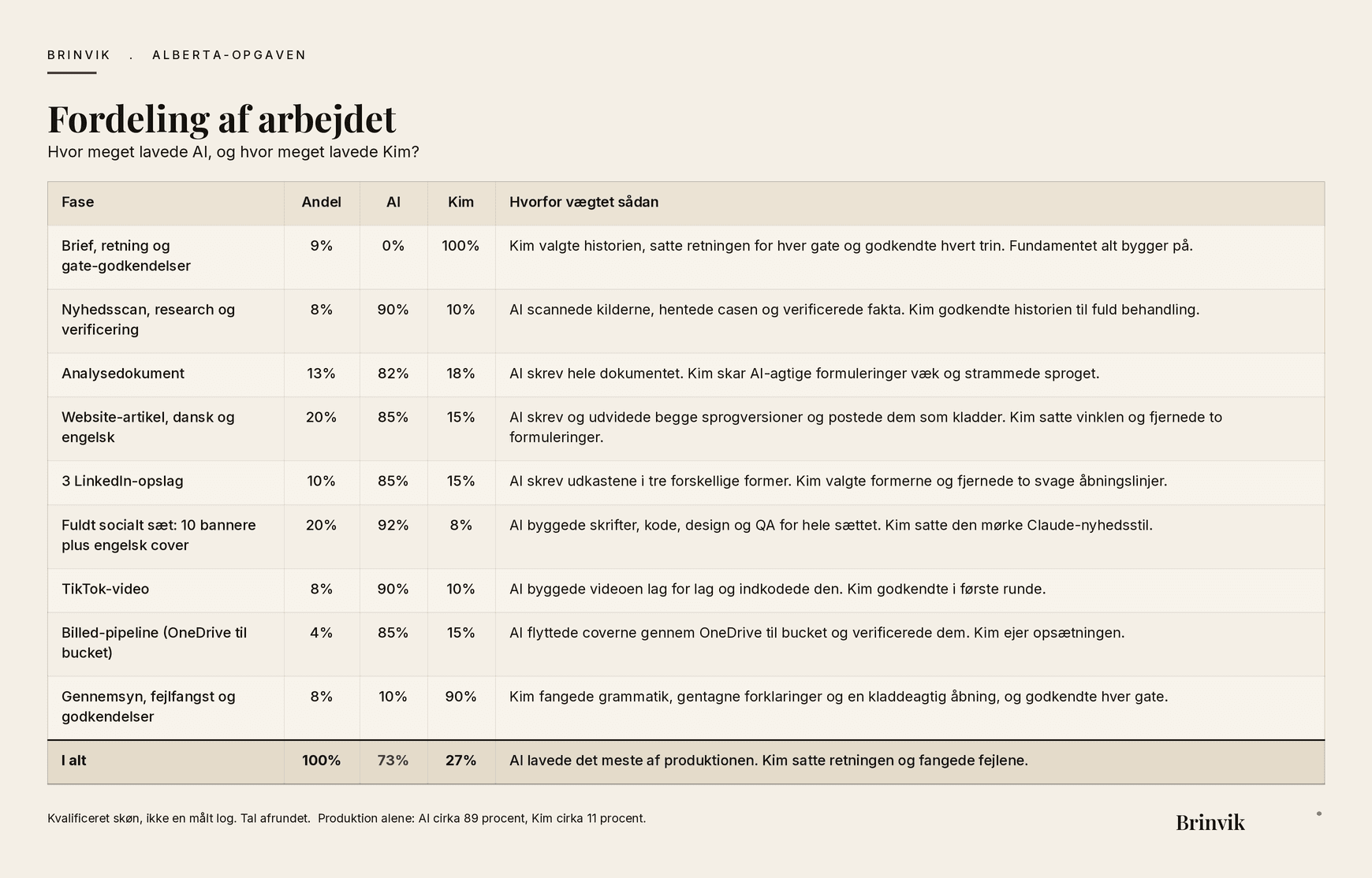Click the 'I alt' total row label
The image size is (1372, 878).
[74, 761]
